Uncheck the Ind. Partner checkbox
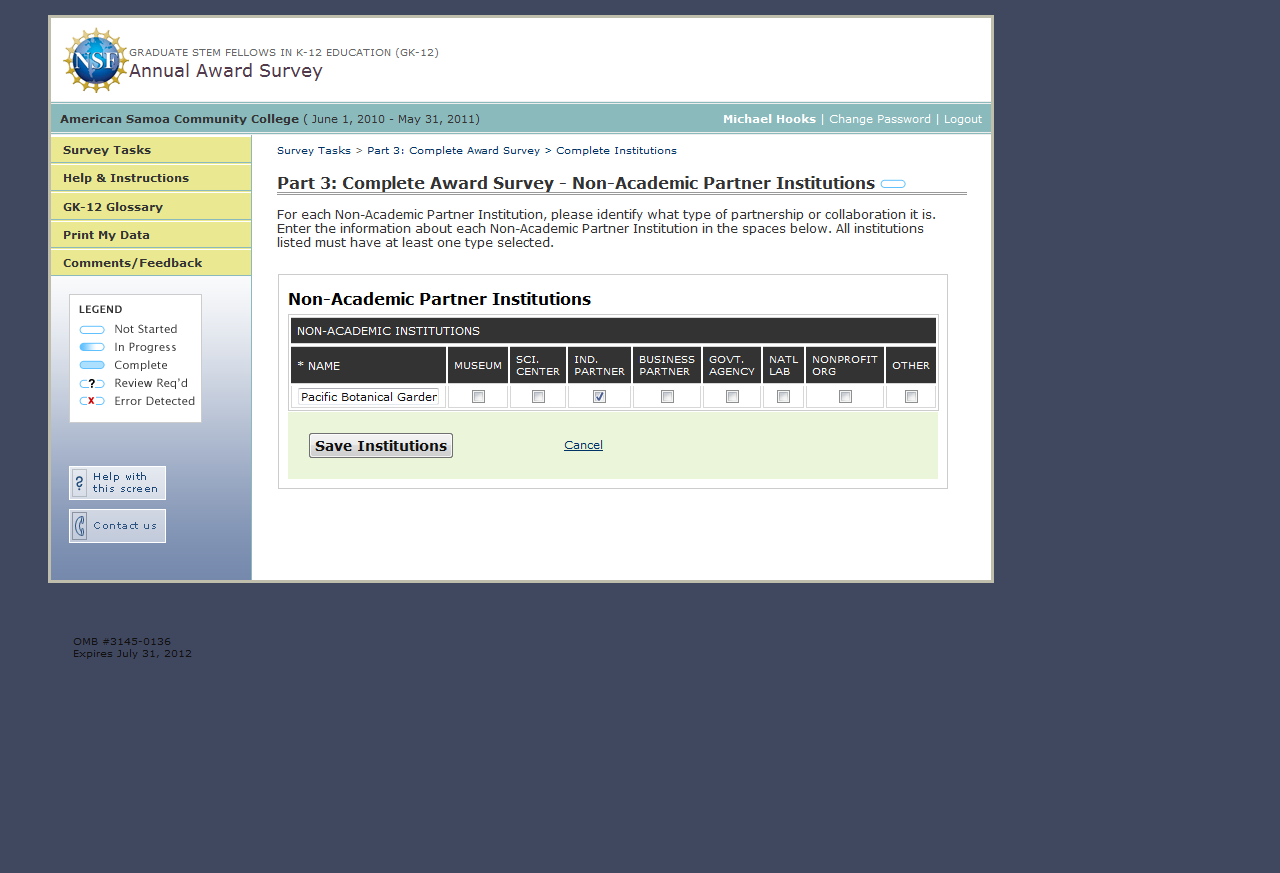 coord(599,397)
